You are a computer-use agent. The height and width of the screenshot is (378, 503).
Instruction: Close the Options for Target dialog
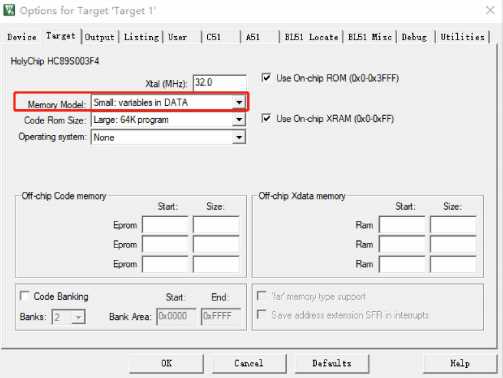490,10
